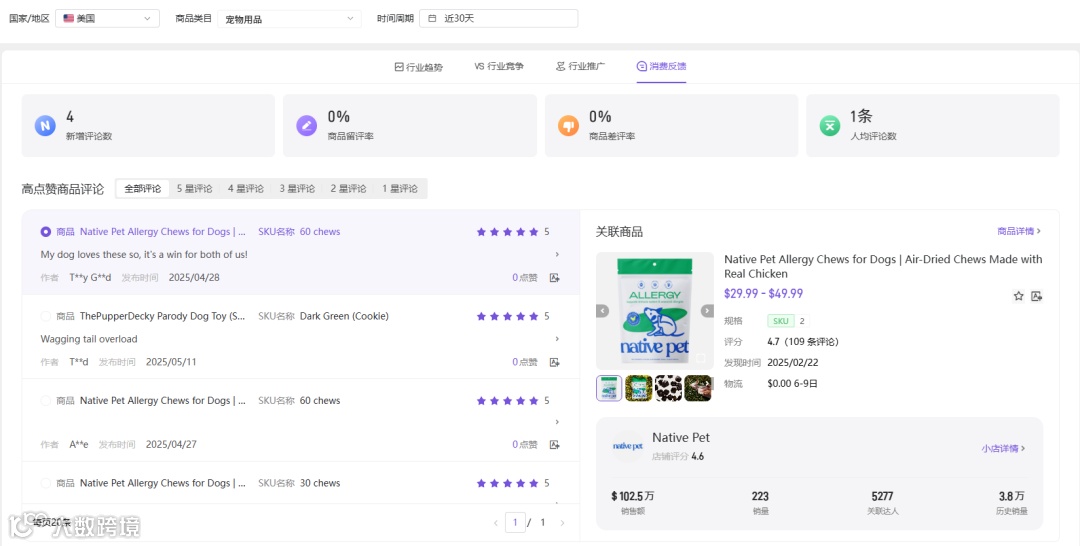Viewport: 1080px width, 546px height.
Task: Click 0点赞 on the 2025/04/28 review
Action: pyautogui.click(x=525, y=278)
